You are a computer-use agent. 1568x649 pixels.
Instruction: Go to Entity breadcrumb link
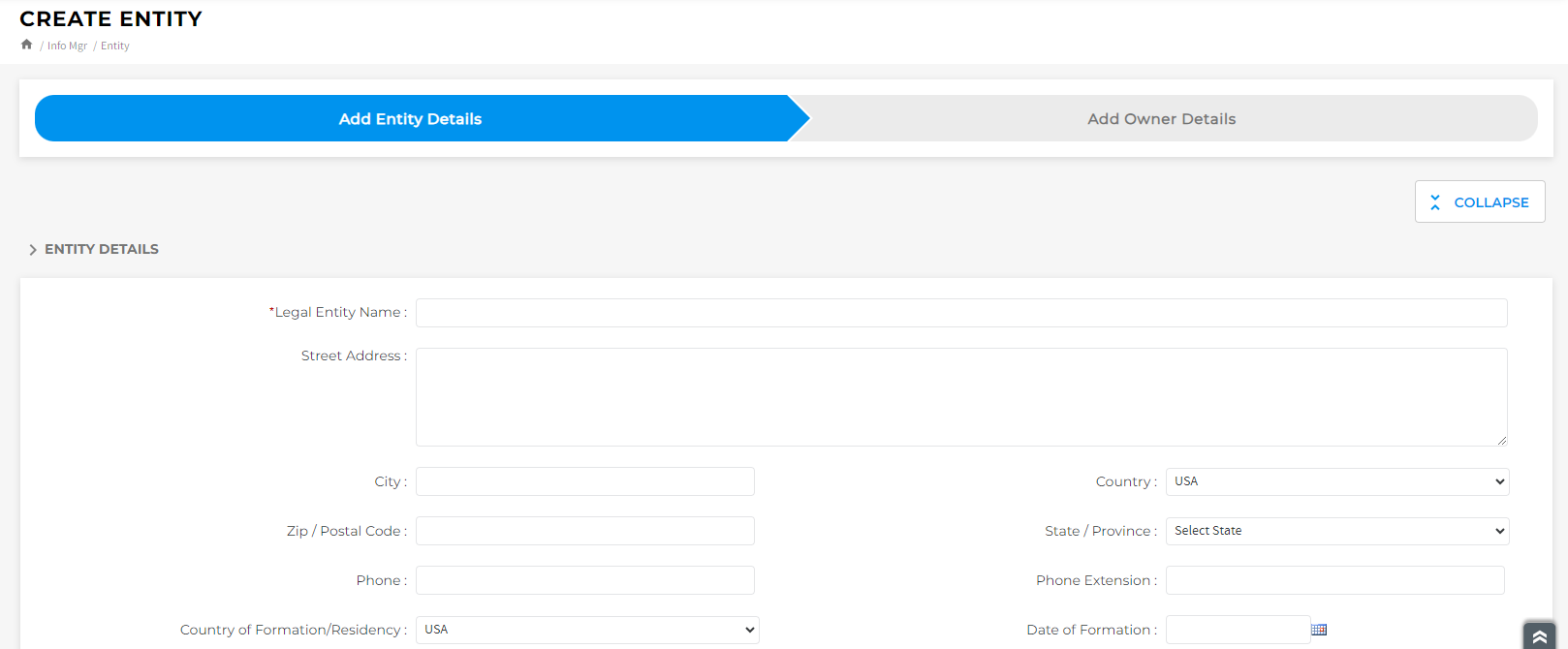114,46
